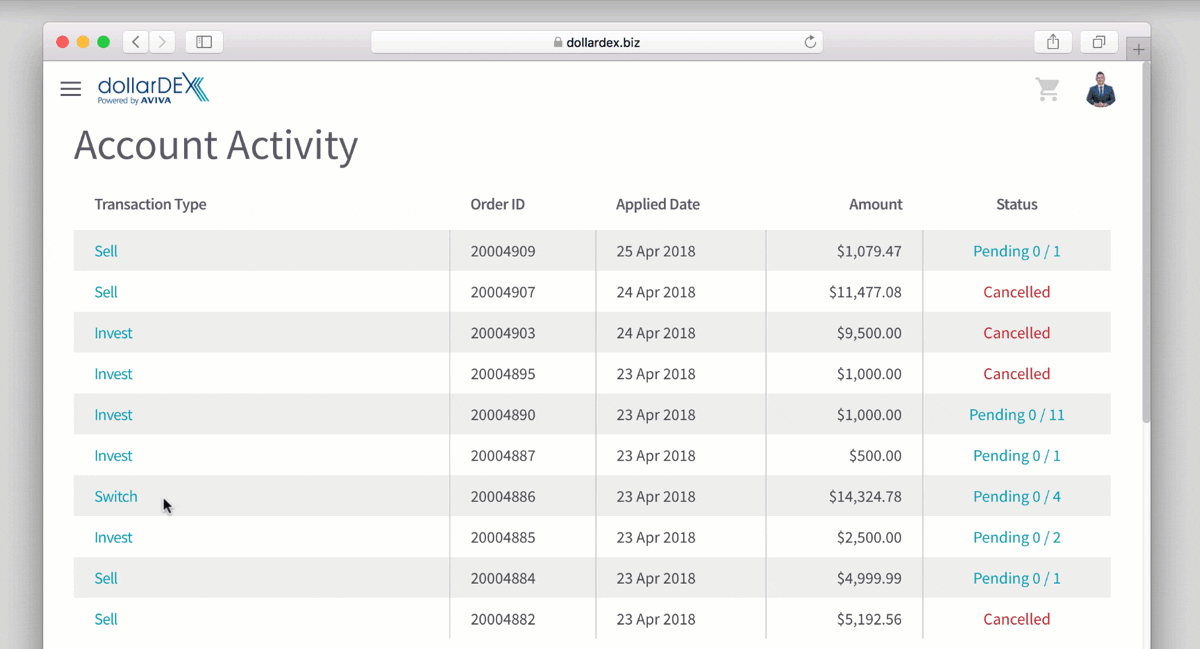Select the $5,192.56 amount
Image resolution: width=1200 pixels, height=649 pixels.
[869, 620]
